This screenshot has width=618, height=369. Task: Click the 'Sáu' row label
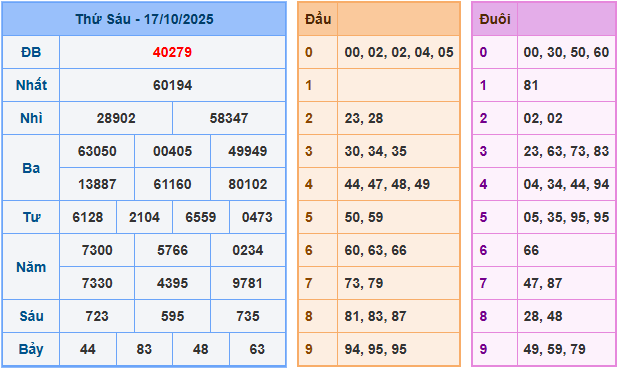[x=31, y=316]
